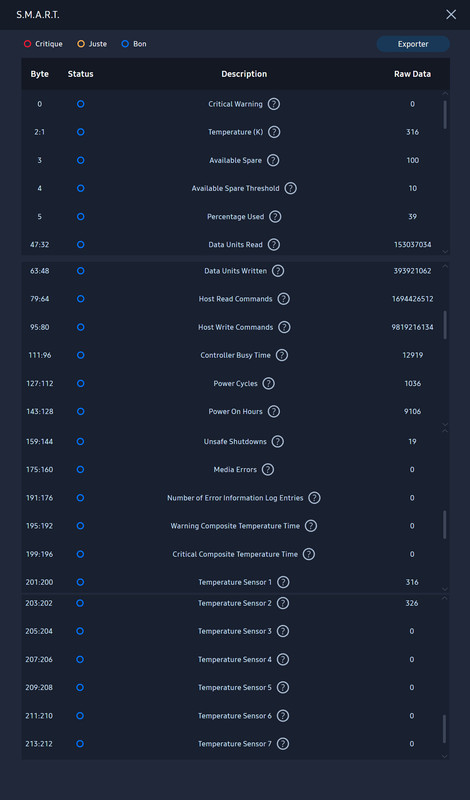Open help icon next to Power On Hours
The image size is (470, 800).
click(274, 411)
